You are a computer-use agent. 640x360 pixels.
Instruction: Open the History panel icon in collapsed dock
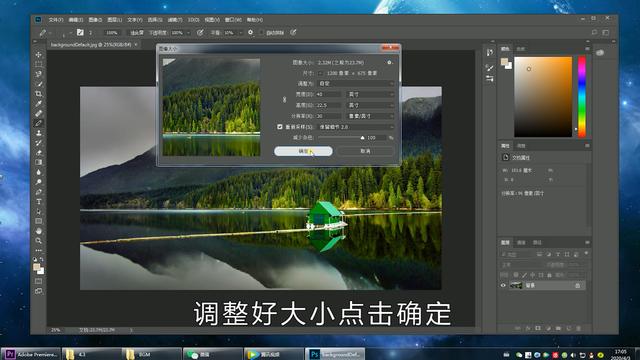[x=489, y=52]
